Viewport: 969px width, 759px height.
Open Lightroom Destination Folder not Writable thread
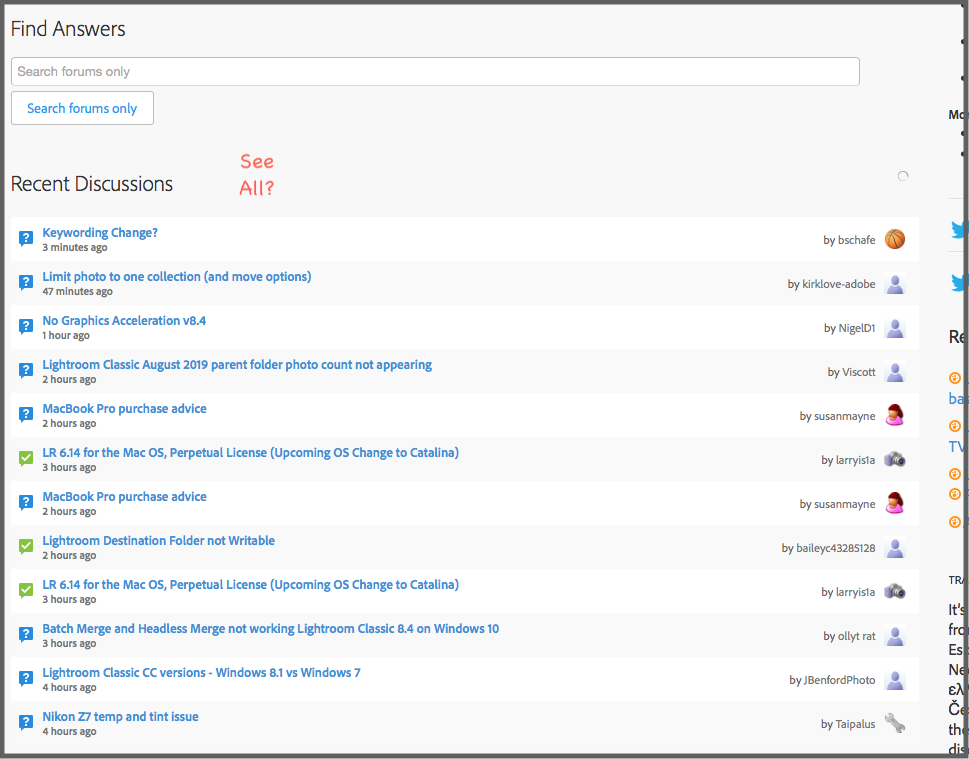tap(159, 541)
